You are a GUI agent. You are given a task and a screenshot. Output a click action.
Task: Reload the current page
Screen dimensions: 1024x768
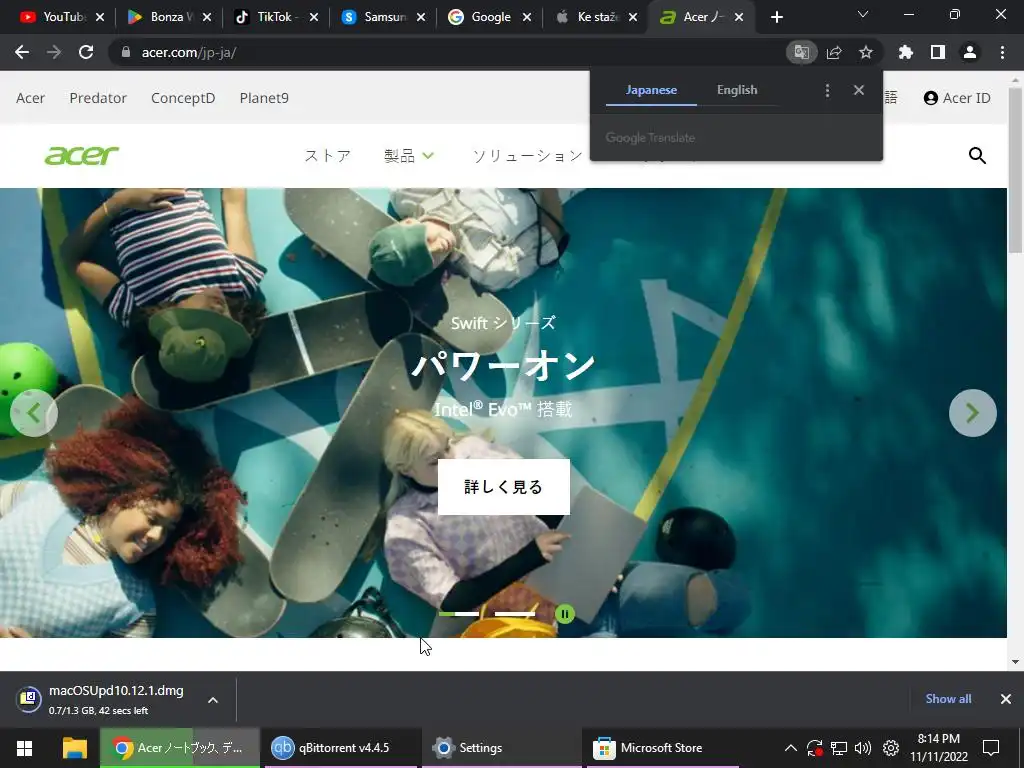point(86,52)
